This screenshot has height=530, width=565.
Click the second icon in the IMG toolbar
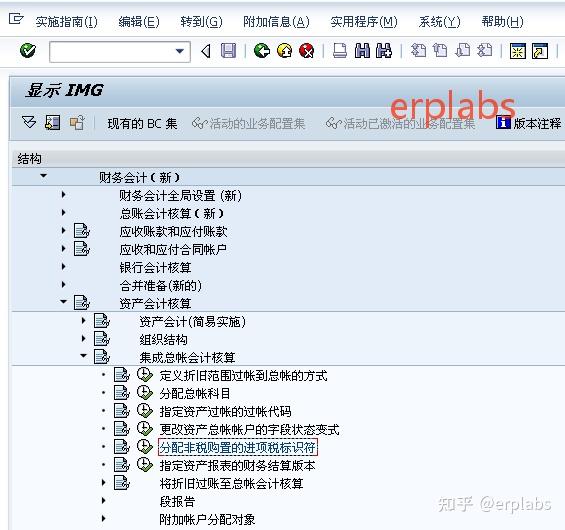53,123
